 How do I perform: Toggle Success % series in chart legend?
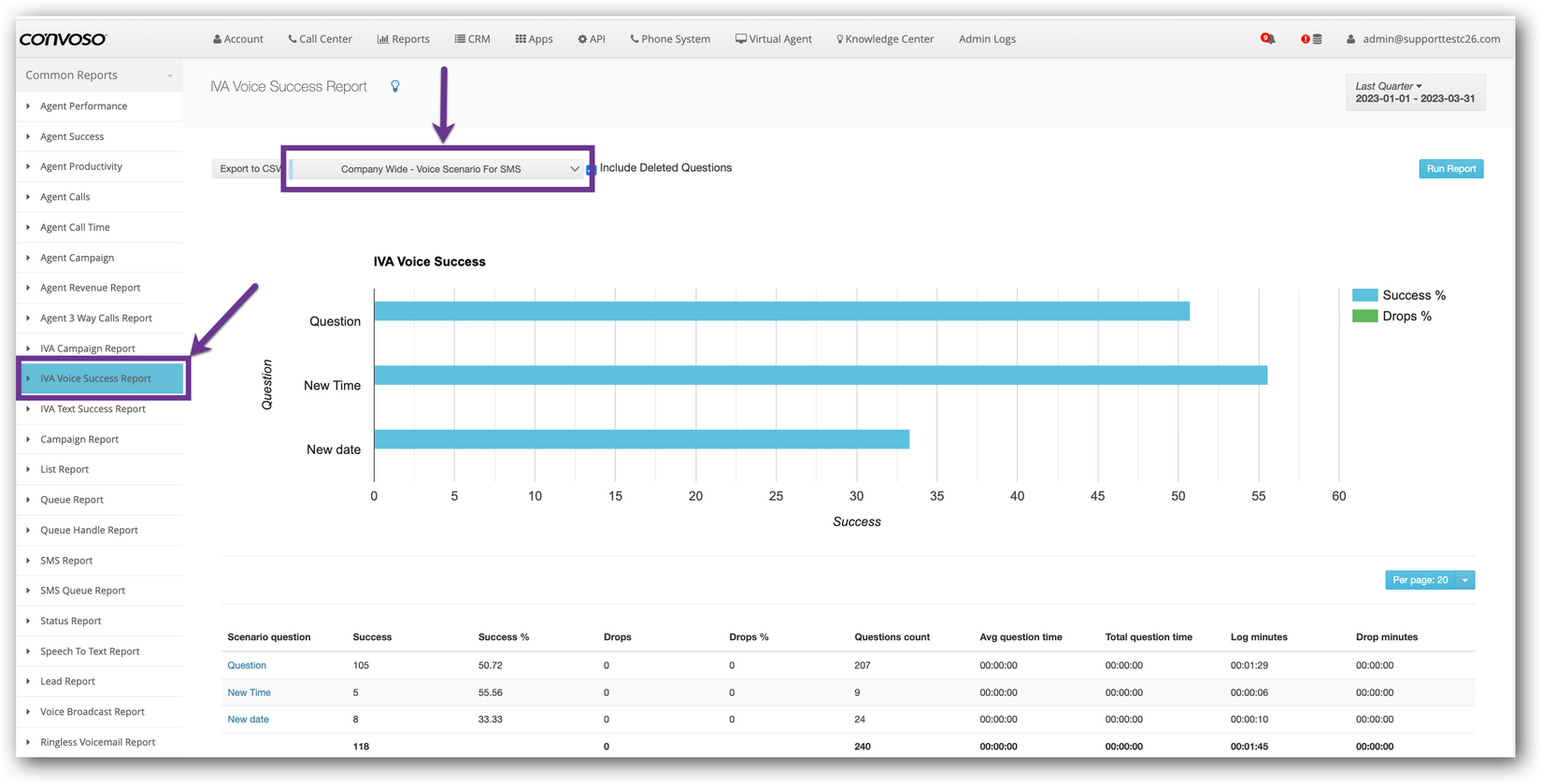tap(1399, 295)
